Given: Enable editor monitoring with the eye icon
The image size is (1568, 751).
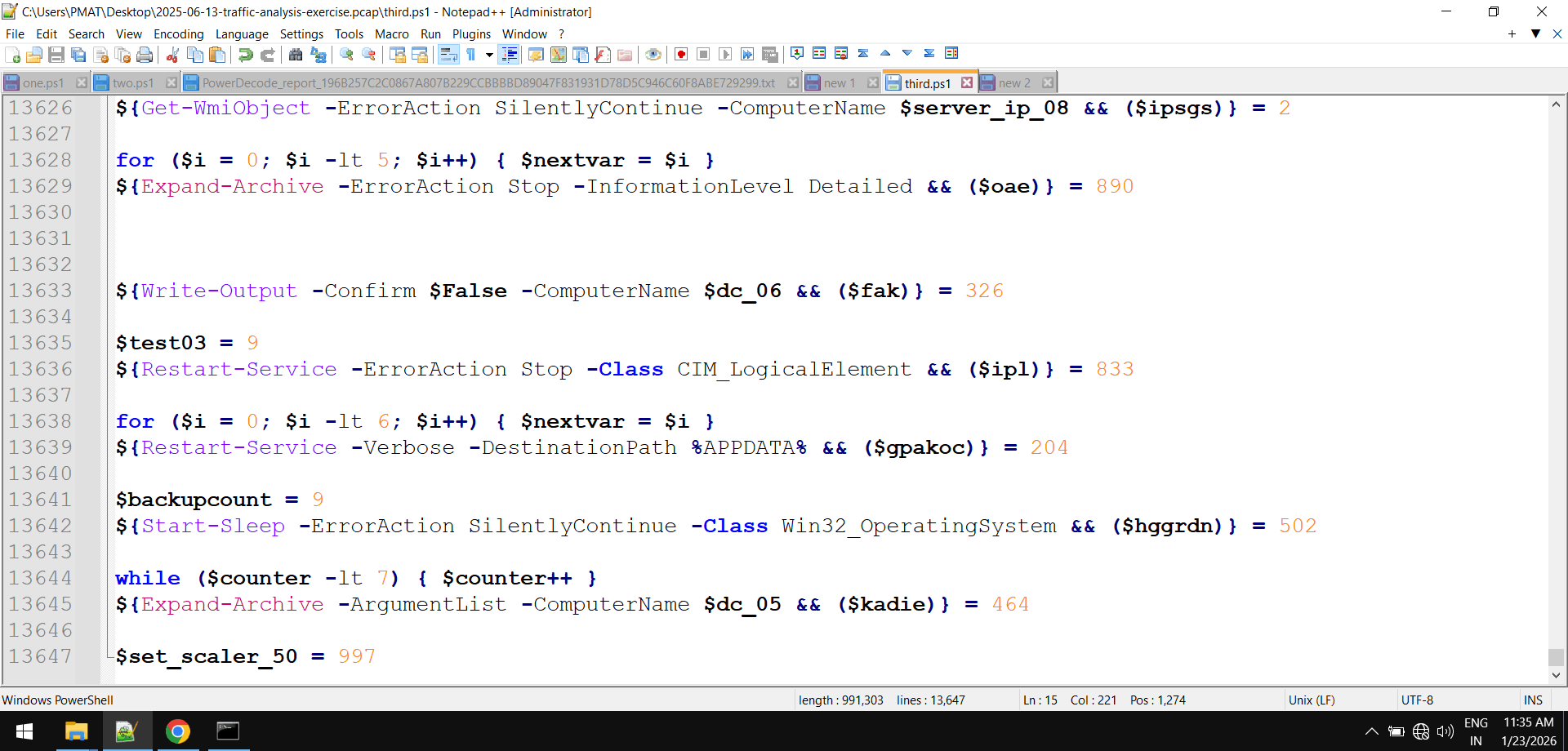Looking at the screenshot, I should click(653, 54).
